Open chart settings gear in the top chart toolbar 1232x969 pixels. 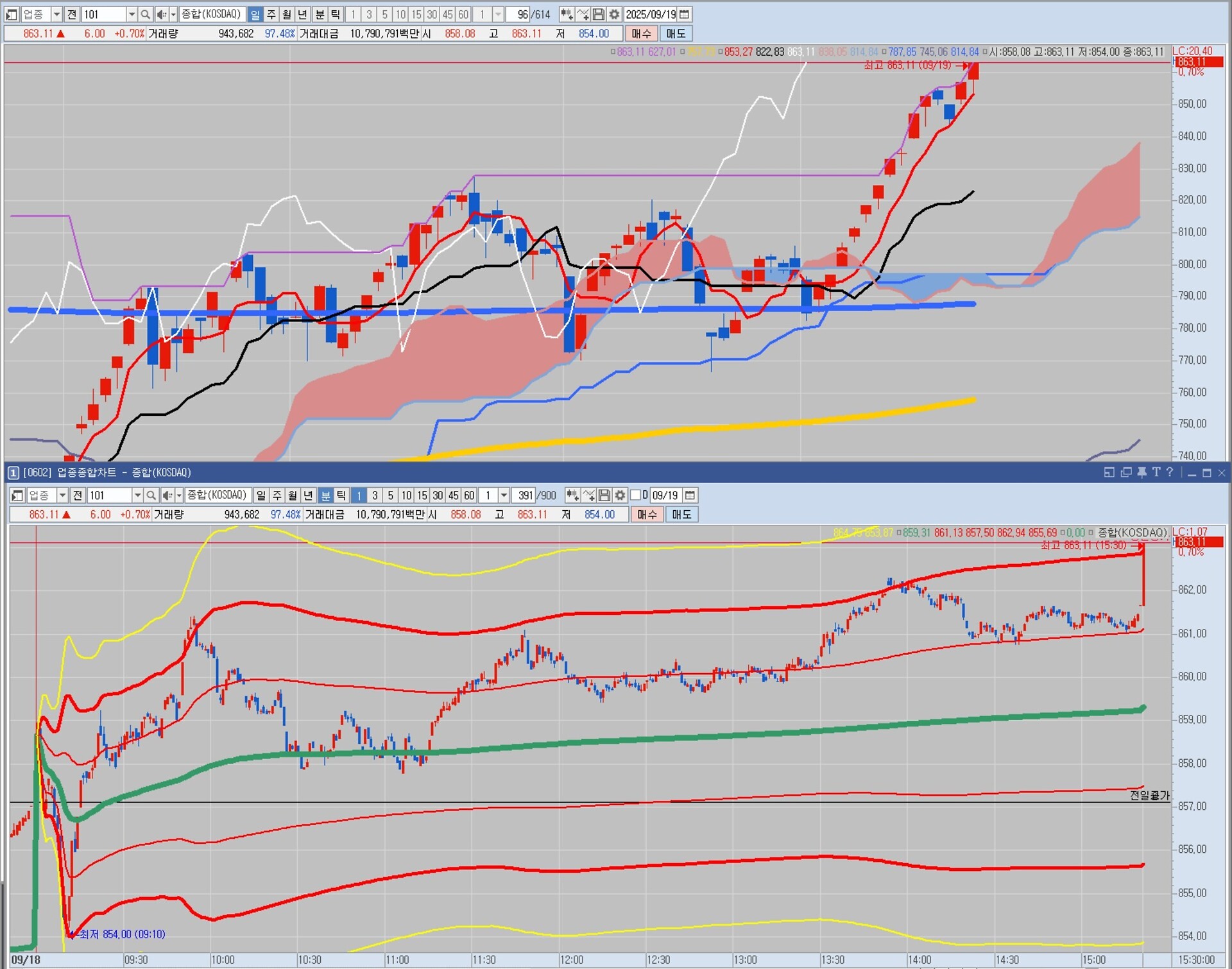[x=615, y=14]
